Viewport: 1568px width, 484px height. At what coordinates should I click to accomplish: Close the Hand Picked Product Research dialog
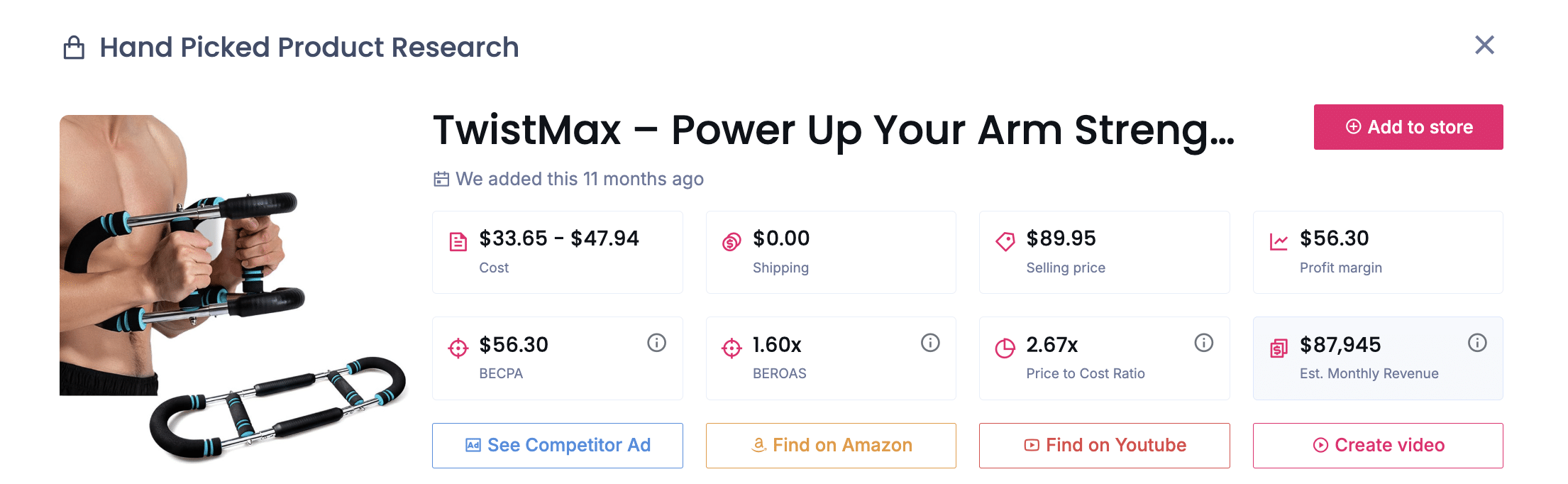(x=1484, y=45)
